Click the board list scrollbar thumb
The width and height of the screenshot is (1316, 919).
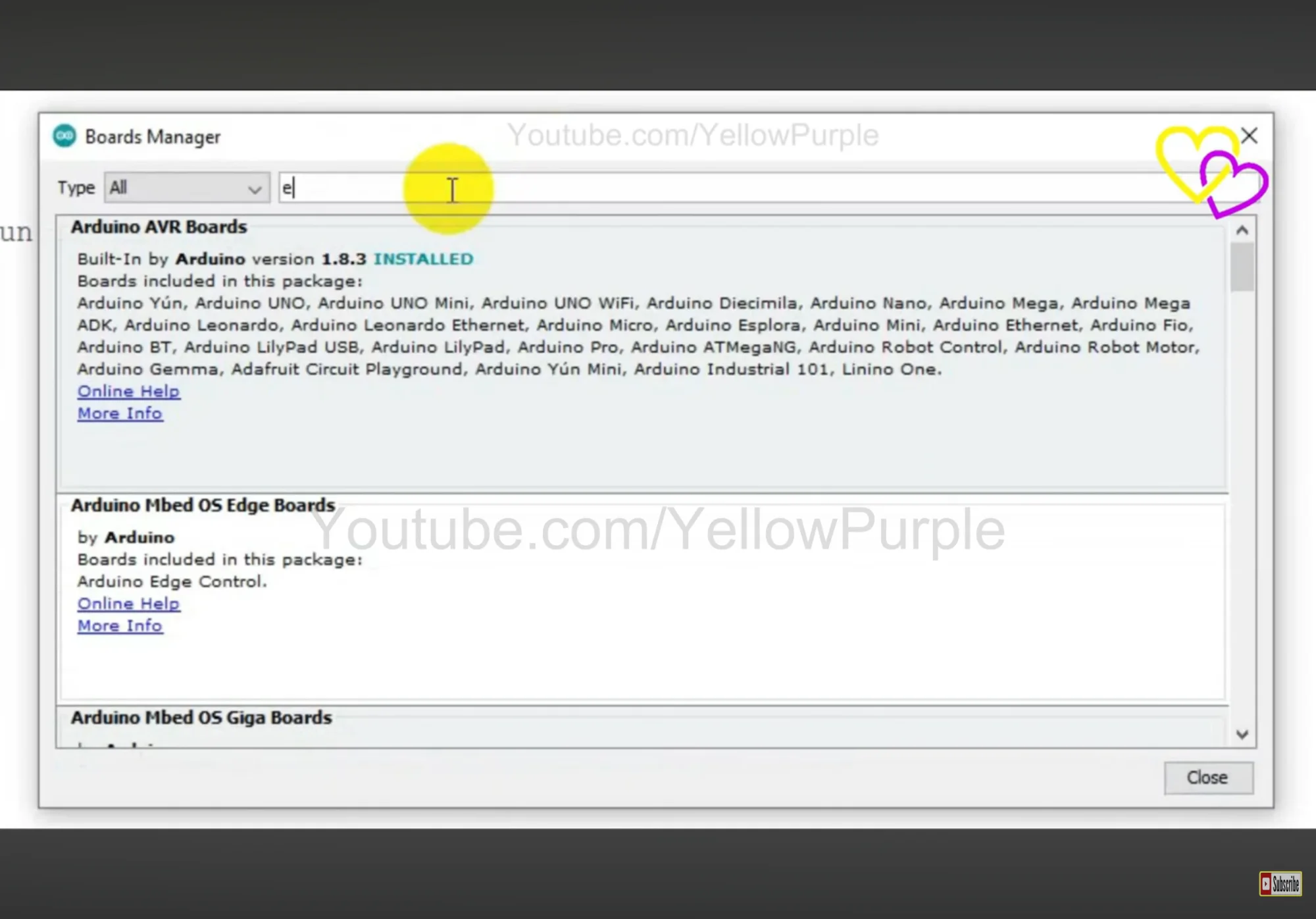click(x=1242, y=267)
